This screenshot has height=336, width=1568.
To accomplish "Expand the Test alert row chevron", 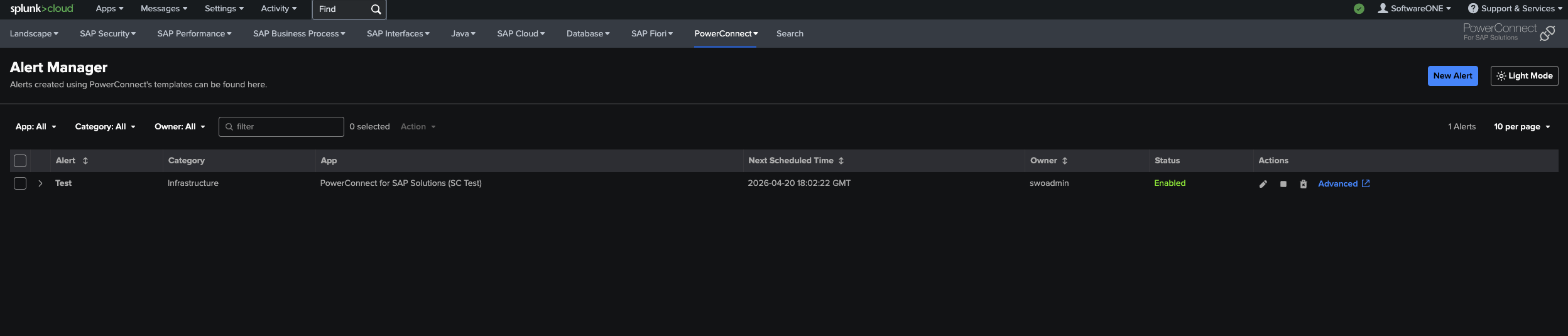I will [x=40, y=183].
